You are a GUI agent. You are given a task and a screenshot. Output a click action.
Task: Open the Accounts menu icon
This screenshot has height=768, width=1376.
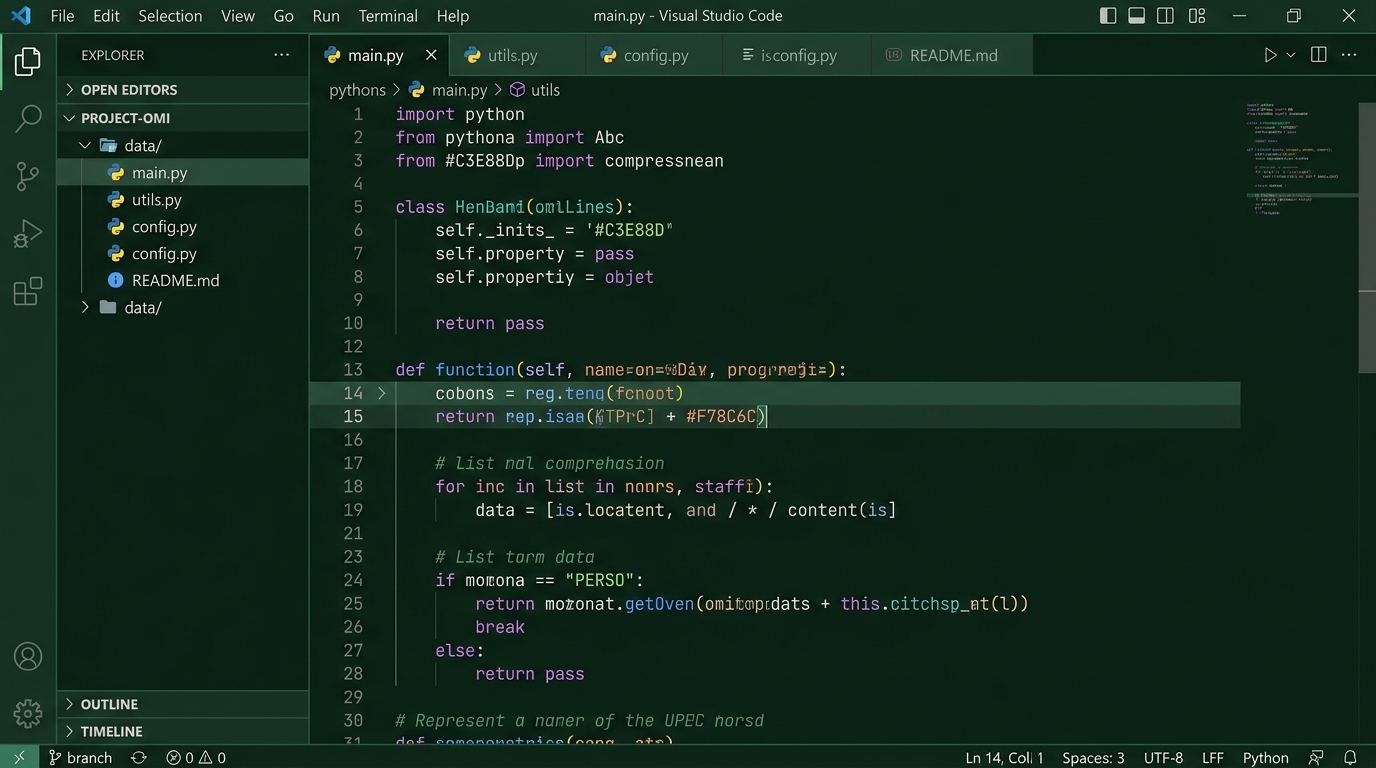(x=28, y=657)
